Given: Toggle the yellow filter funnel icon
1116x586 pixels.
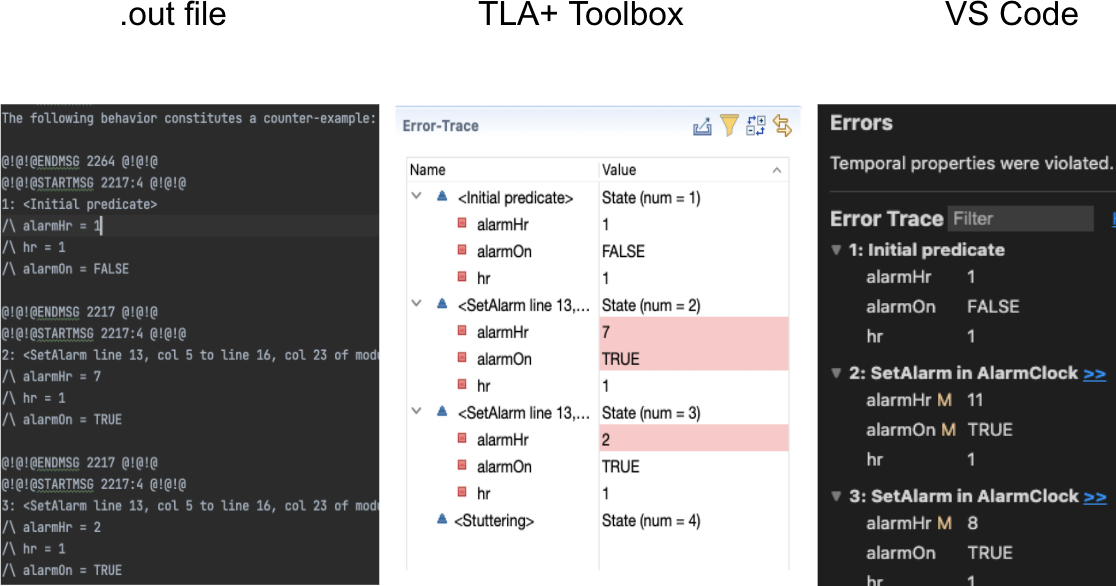Looking at the screenshot, I should (729, 126).
